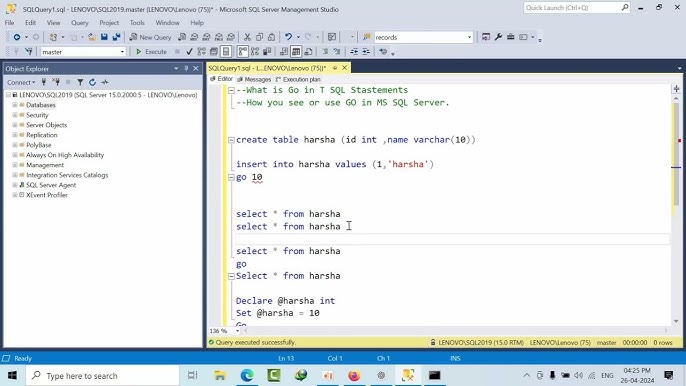Screen dimensions: 686x386
Task: Toggle auto-hide pin on Object Explorer
Action: 186,69
